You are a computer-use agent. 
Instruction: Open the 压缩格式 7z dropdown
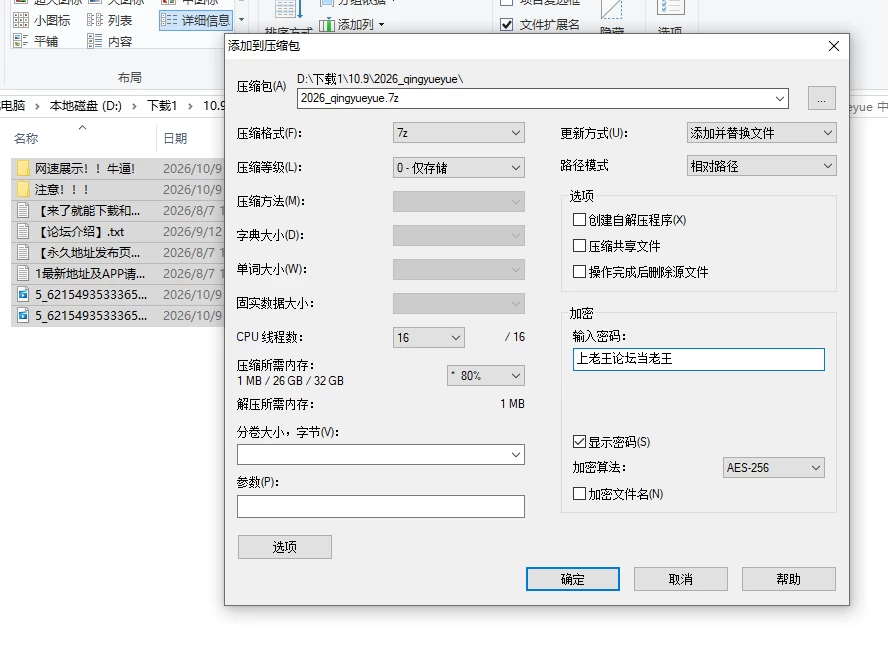[458, 133]
